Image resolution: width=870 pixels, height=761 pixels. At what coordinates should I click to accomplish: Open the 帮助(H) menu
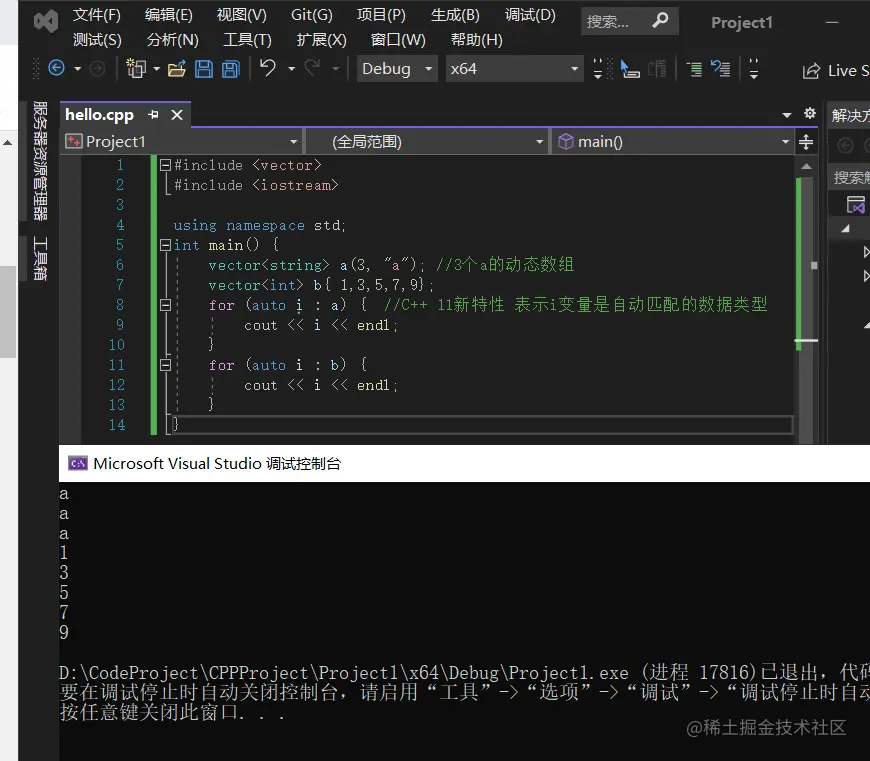477,39
